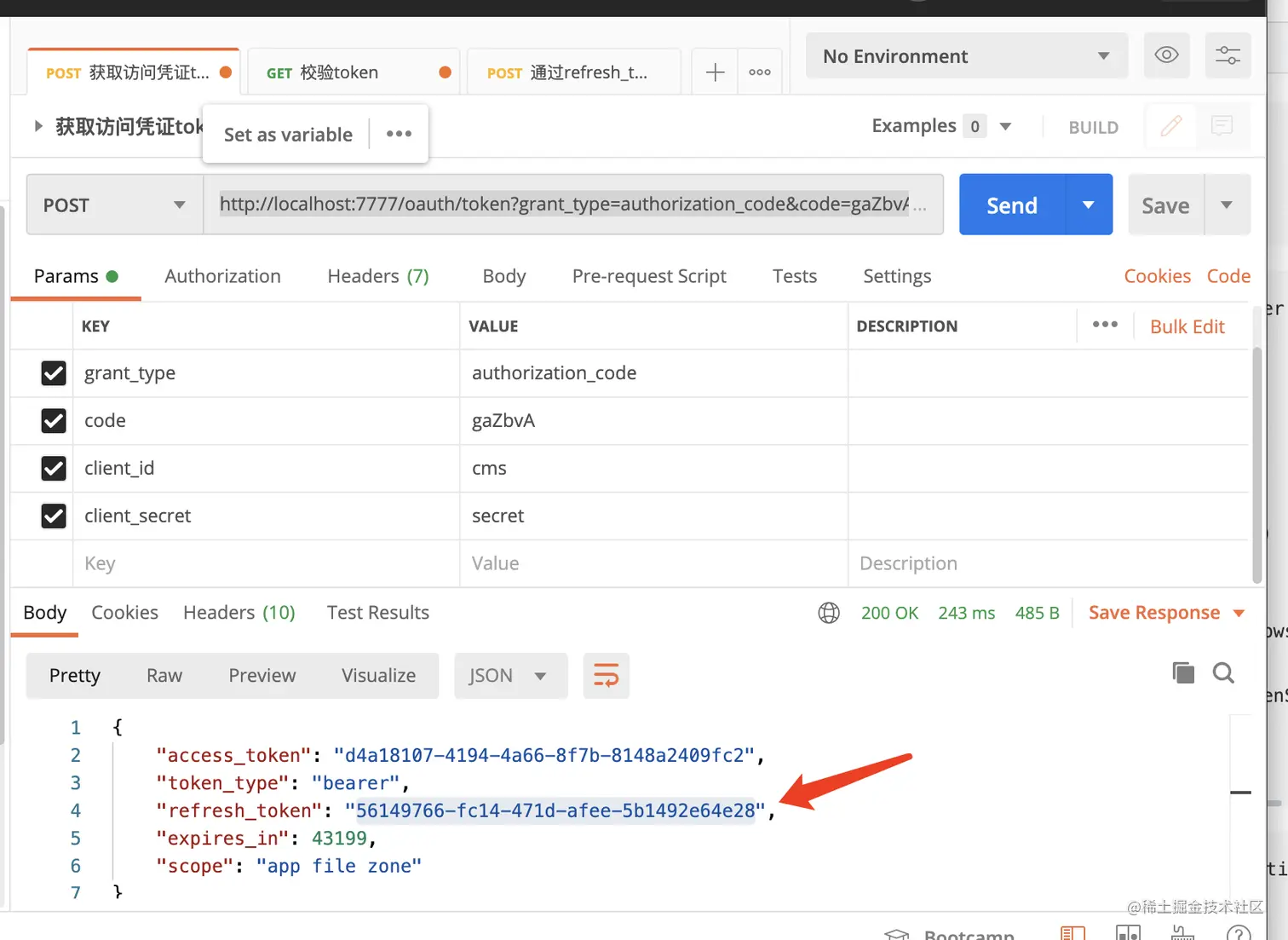Open Bulk Edit for params

pos(1187,326)
